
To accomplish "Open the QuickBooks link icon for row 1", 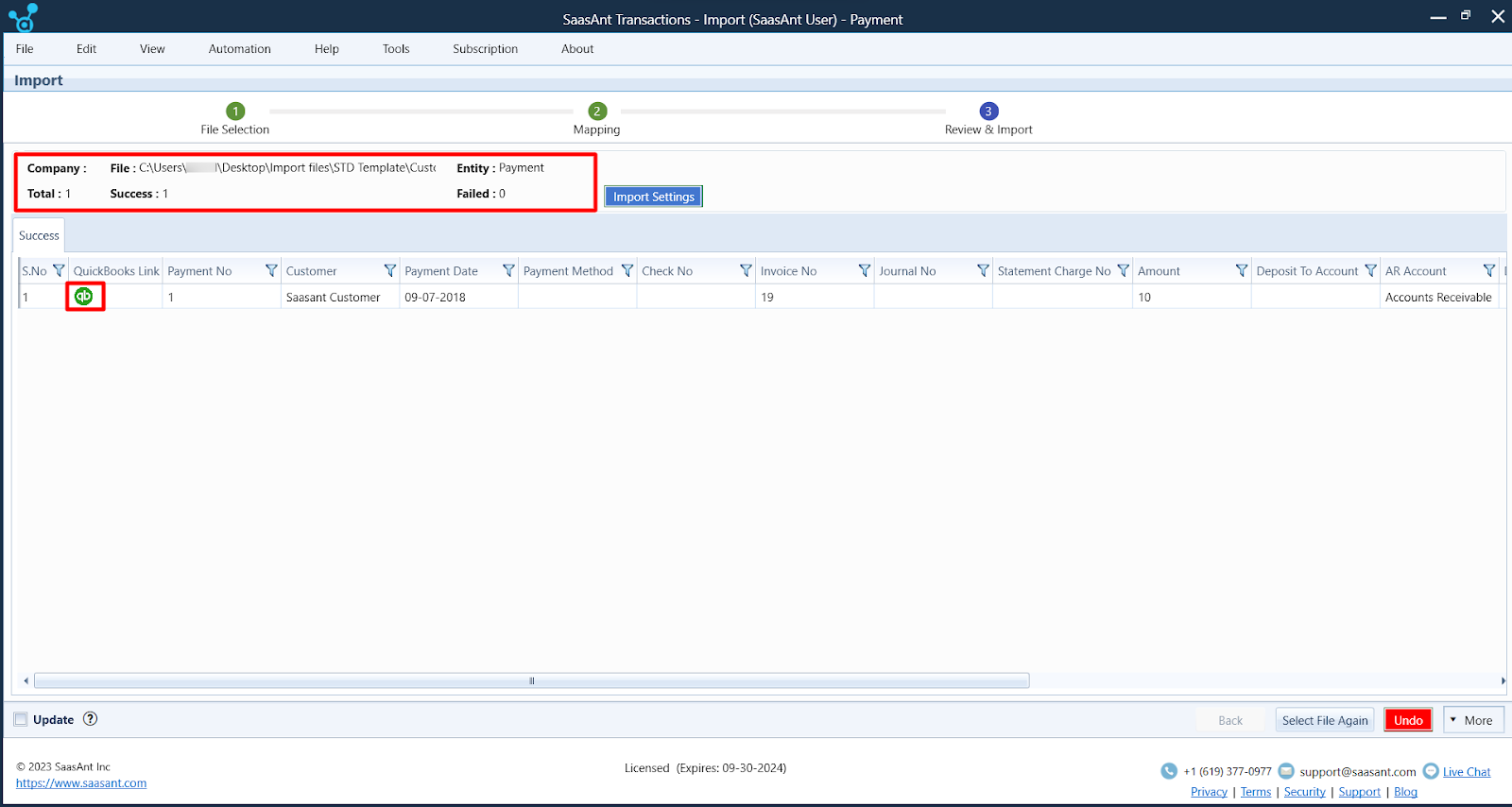I will (x=84, y=296).
